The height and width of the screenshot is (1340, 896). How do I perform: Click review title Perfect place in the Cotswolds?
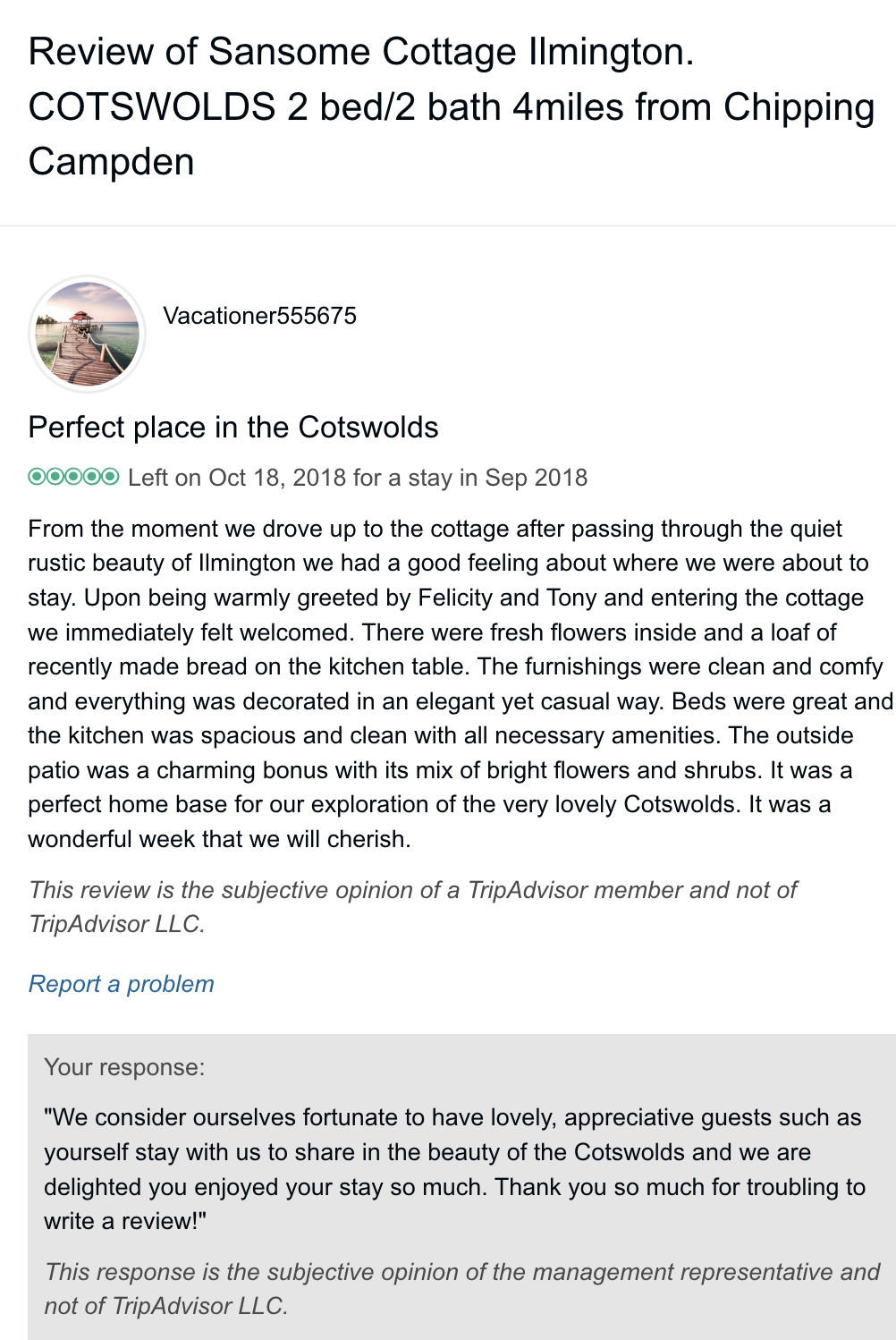pyautogui.click(x=233, y=428)
